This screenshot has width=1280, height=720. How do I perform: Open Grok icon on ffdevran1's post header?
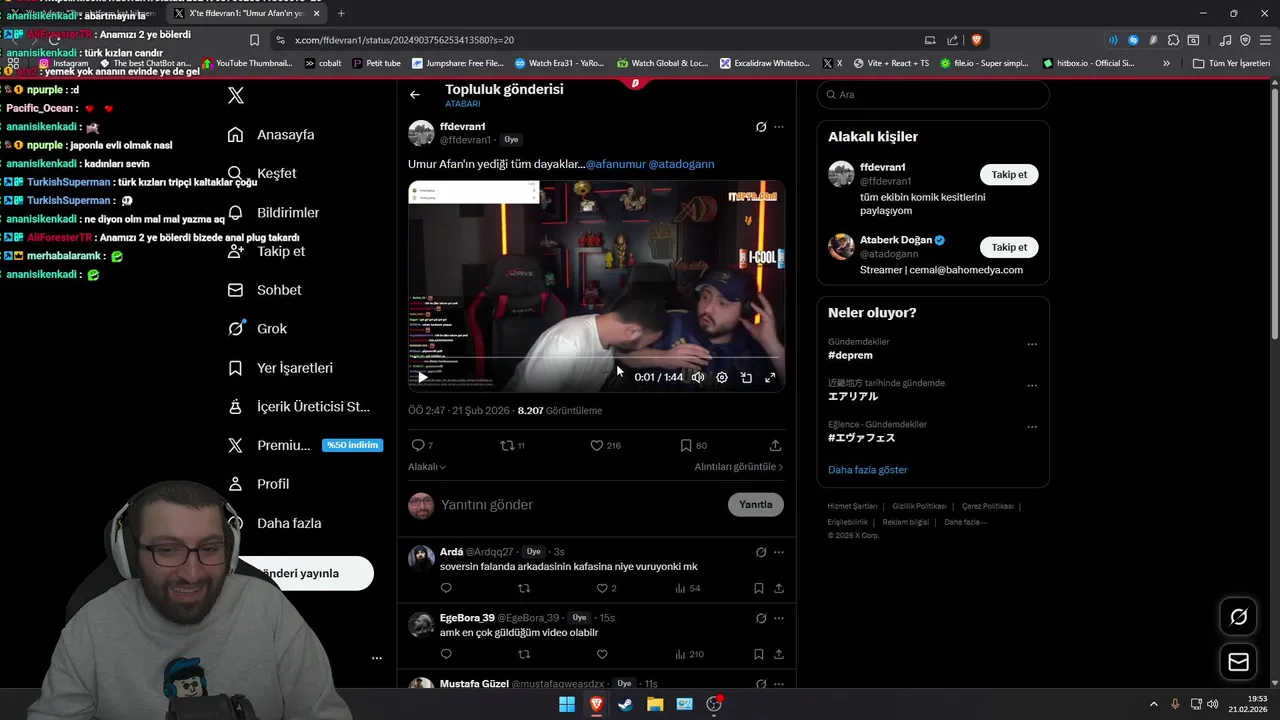pyautogui.click(x=761, y=127)
